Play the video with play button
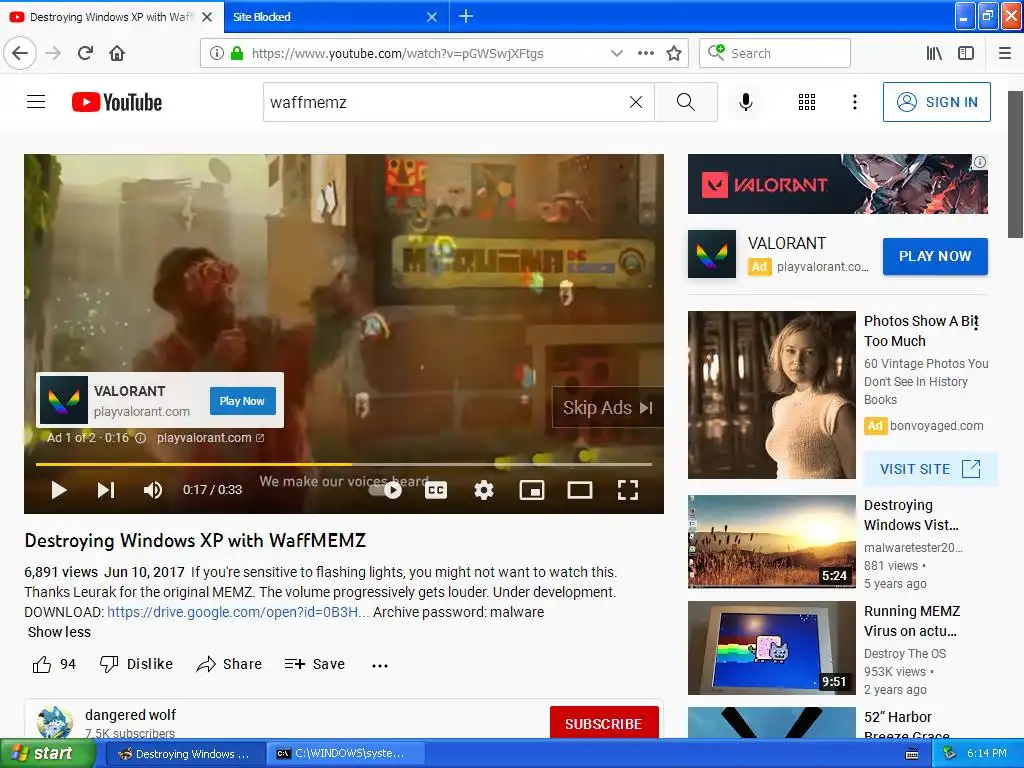 tap(58, 490)
